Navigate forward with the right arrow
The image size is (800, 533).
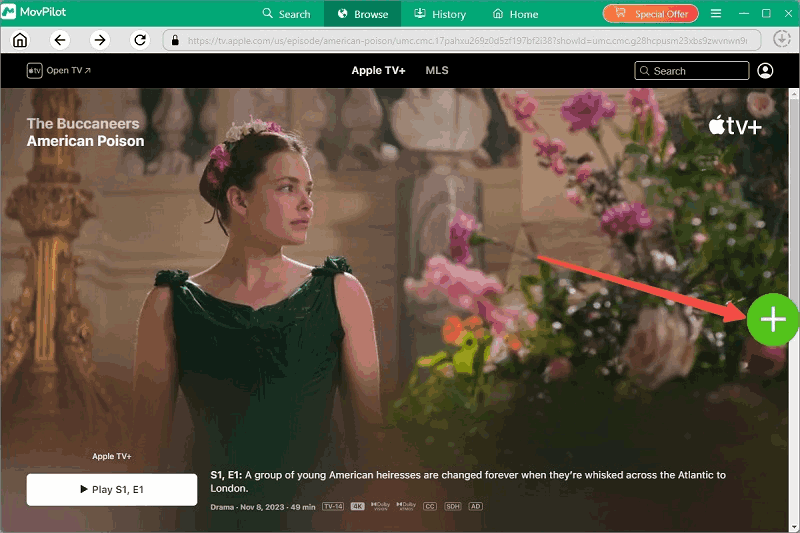click(x=99, y=40)
